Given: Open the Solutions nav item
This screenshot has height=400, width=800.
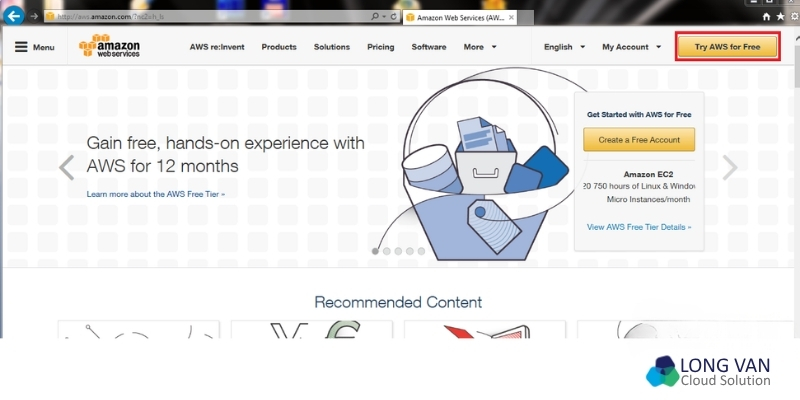Looking at the screenshot, I should (332, 47).
